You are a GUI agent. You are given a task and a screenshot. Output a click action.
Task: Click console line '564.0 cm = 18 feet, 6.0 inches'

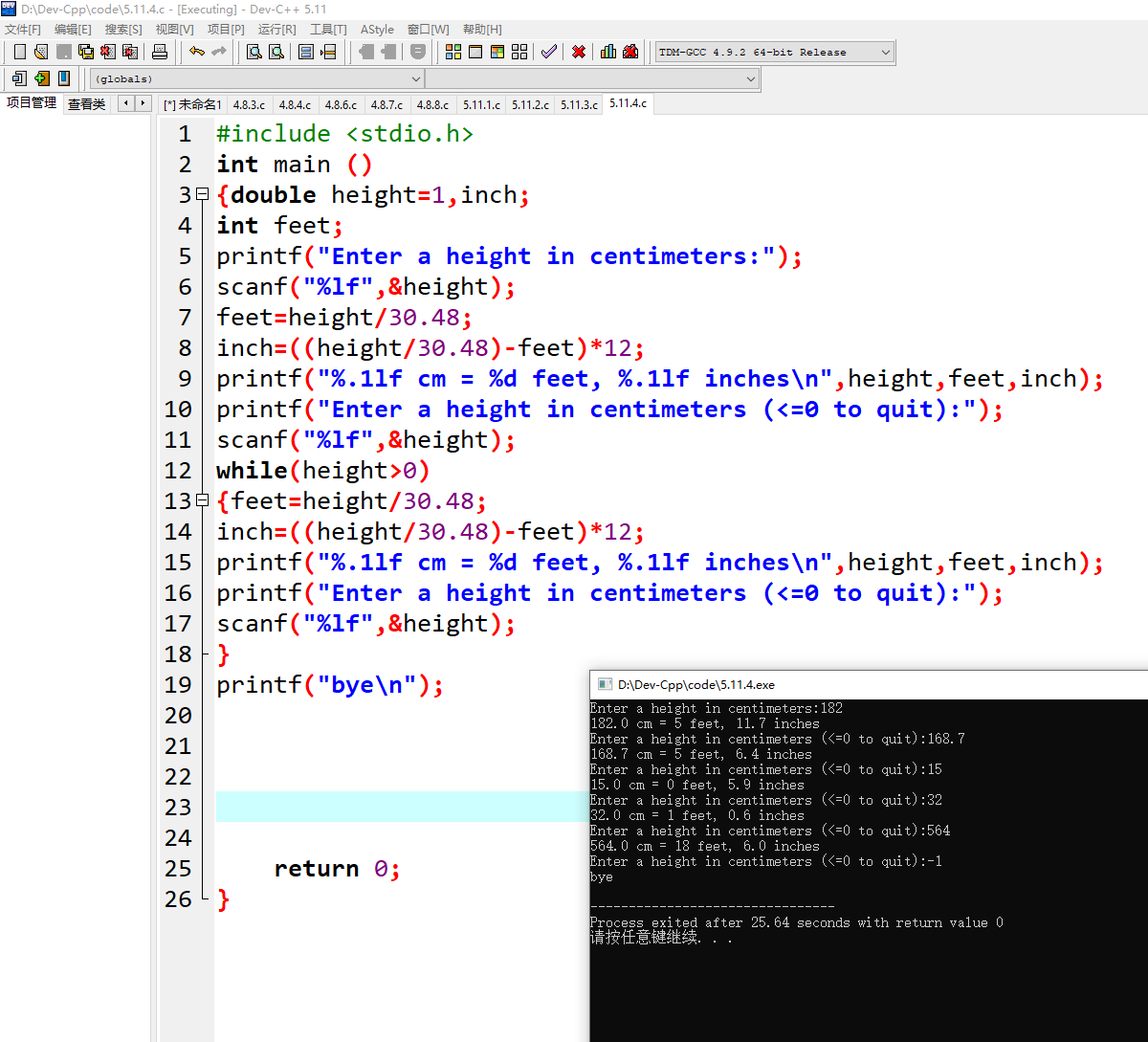pos(705,846)
